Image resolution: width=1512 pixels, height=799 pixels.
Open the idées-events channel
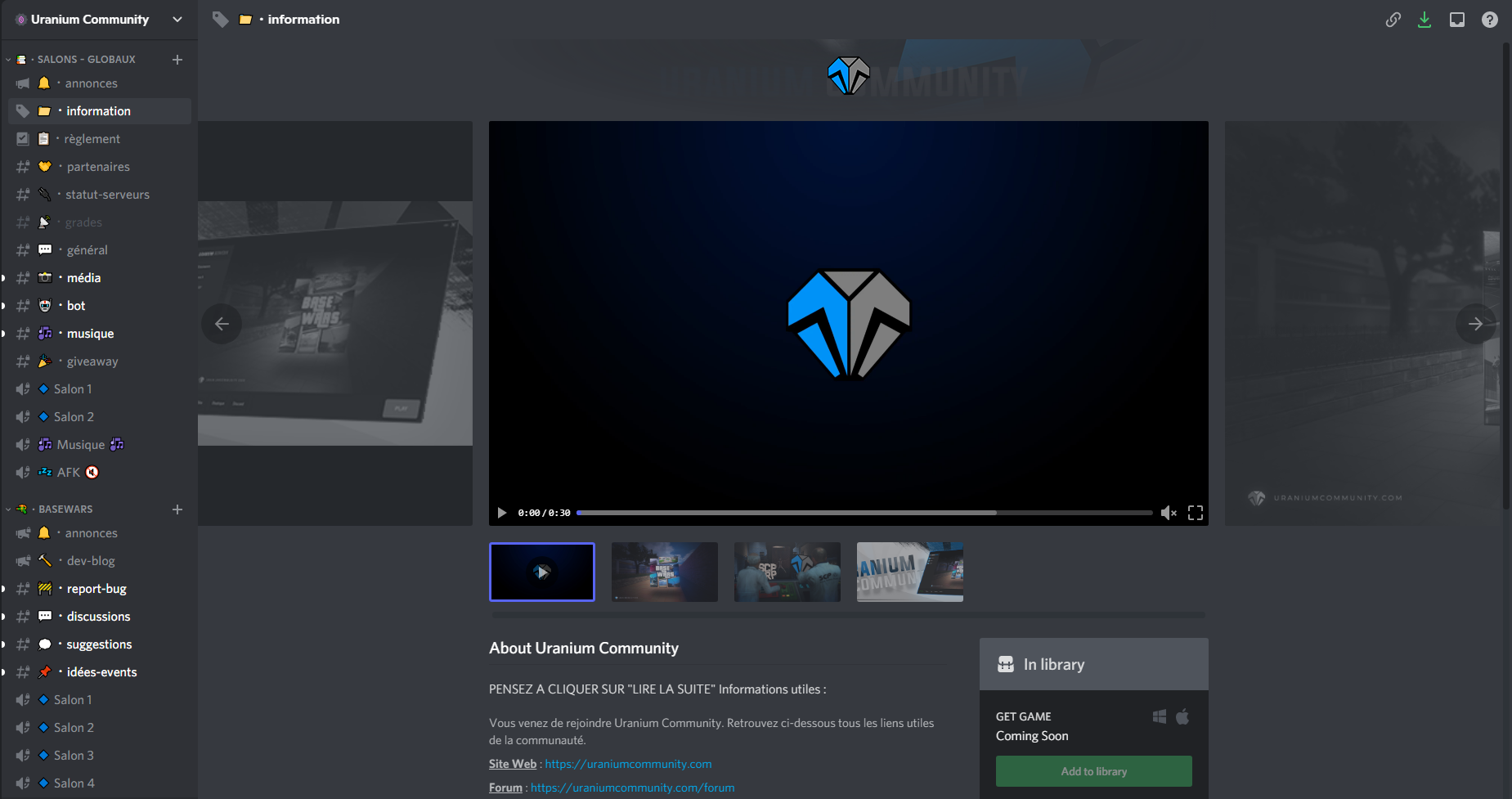[99, 672]
